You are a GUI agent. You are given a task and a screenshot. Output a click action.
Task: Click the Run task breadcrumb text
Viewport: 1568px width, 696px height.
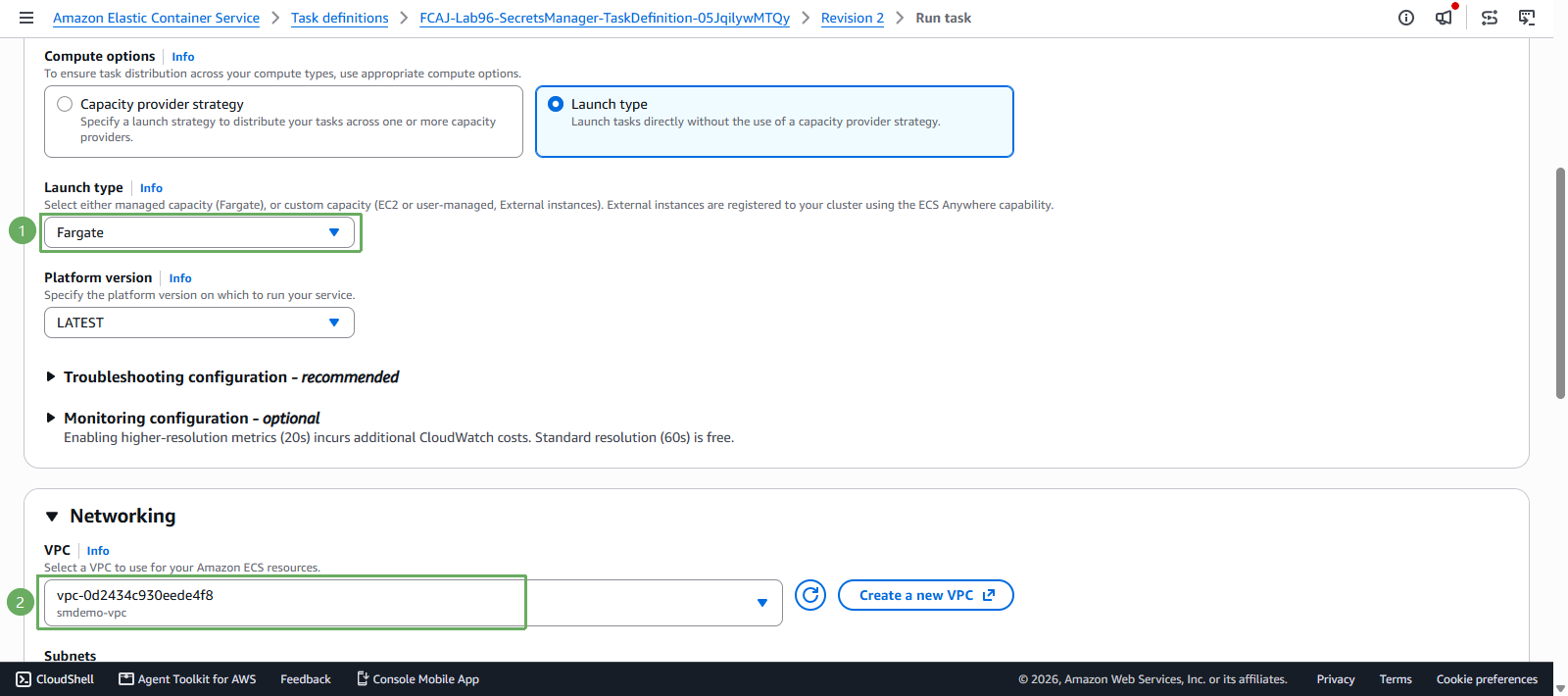point(944,18)
